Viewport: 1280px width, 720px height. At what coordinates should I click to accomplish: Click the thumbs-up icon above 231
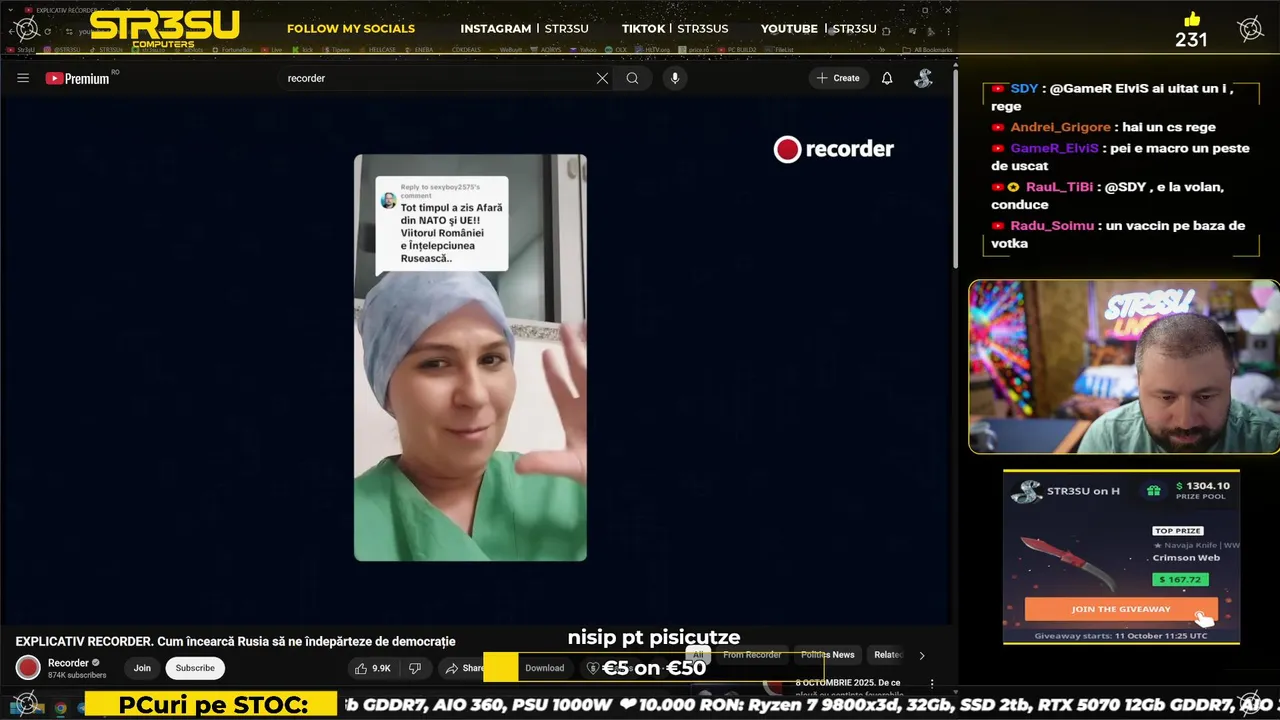pos(1191,19)
